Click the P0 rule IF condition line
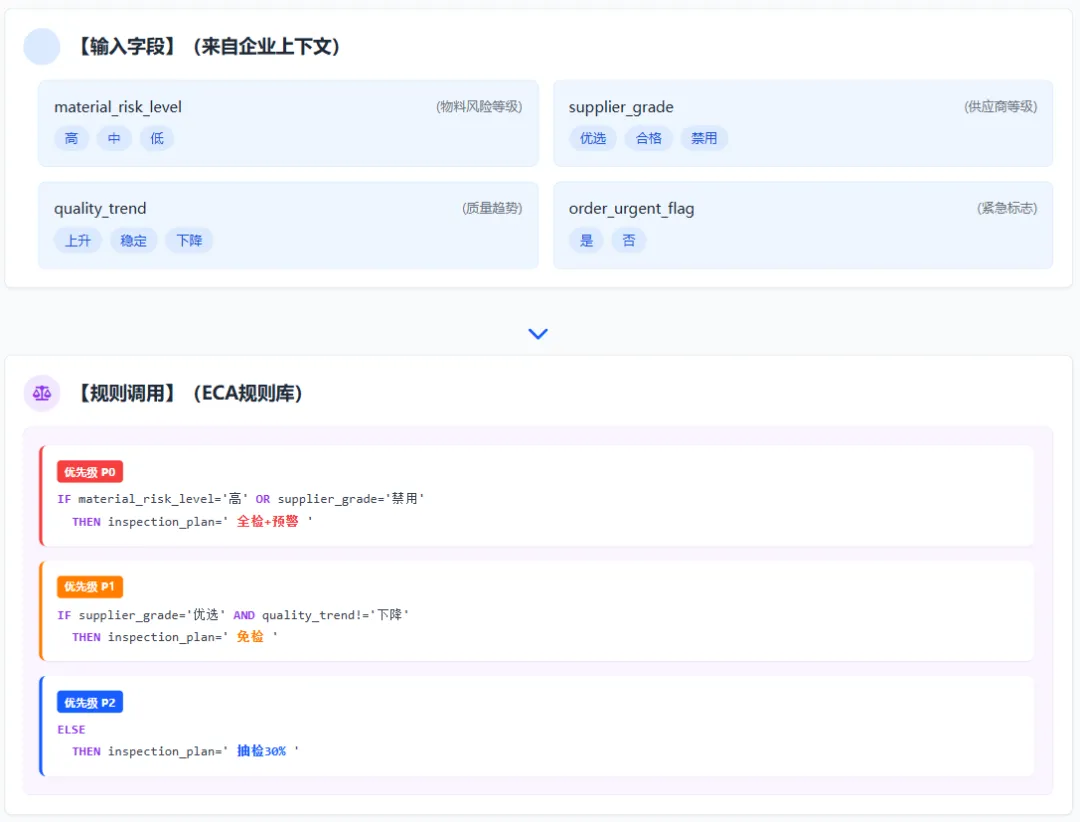 click(240, 499)
